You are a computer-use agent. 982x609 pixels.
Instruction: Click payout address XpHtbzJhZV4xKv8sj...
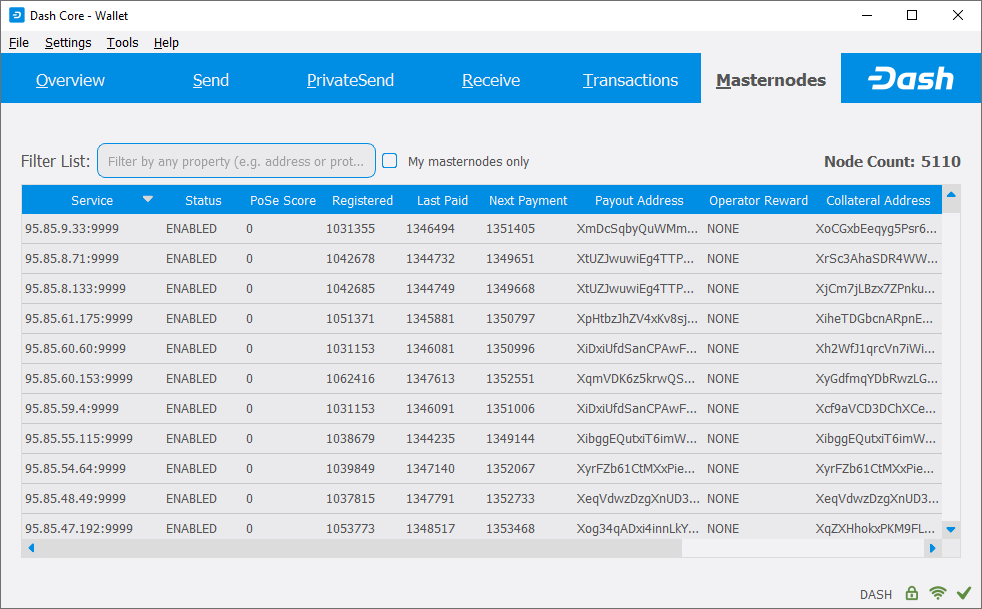tap(637, 319)
